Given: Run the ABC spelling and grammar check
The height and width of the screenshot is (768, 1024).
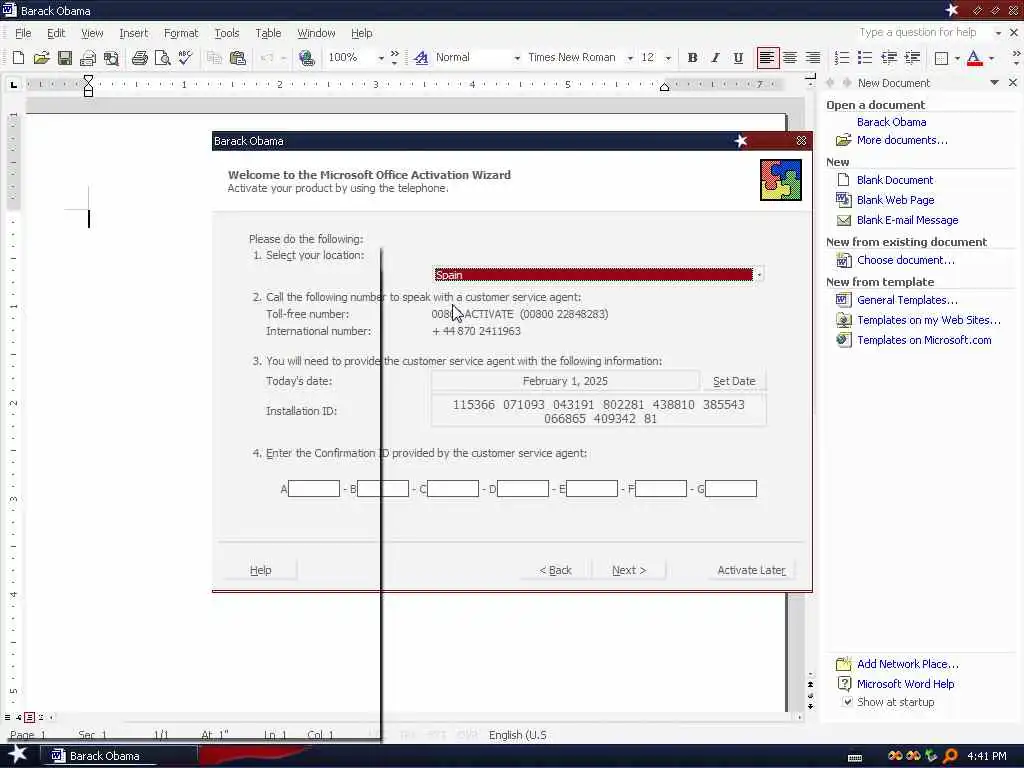Looking at the screenshot, I should (x=186, y=57).
